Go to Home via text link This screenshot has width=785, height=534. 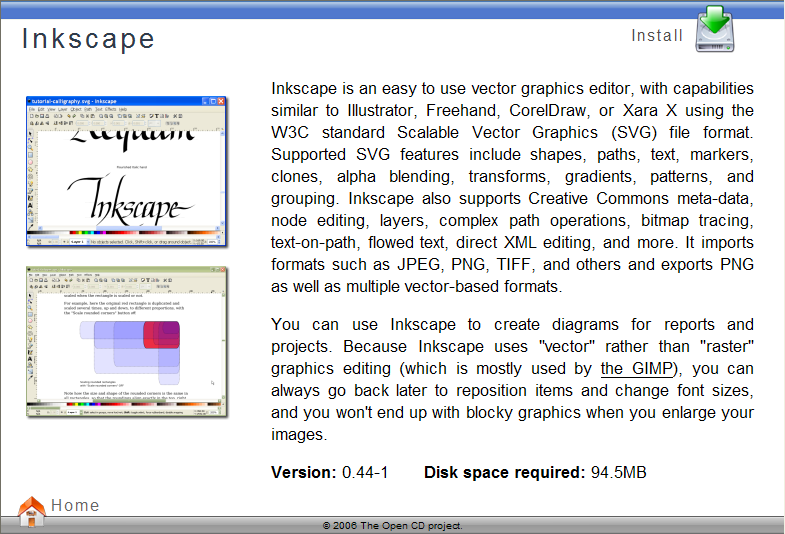[75, 505]
